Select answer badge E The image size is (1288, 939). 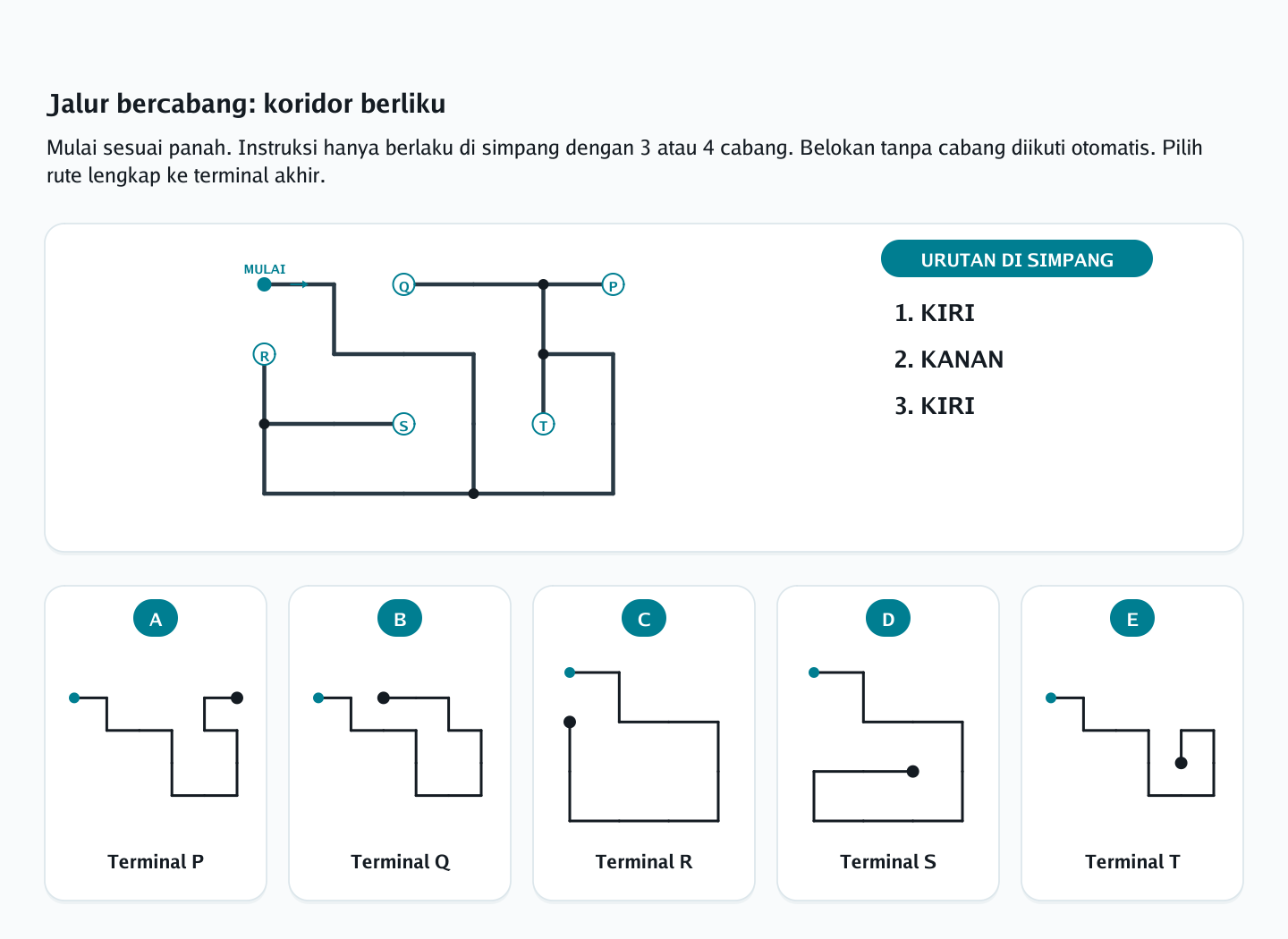[x=1132, y=619]
